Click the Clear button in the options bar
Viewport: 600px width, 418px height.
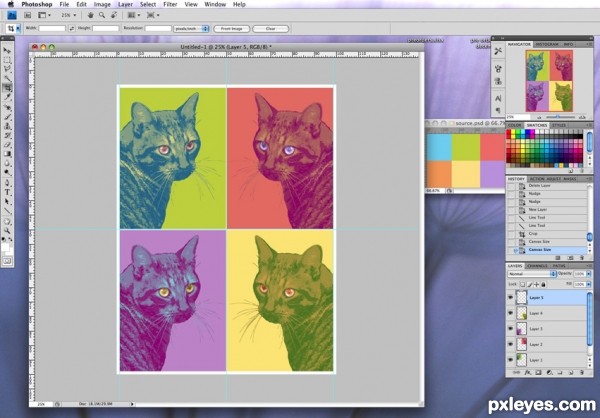pyautogui.click(x=271, y=29)
